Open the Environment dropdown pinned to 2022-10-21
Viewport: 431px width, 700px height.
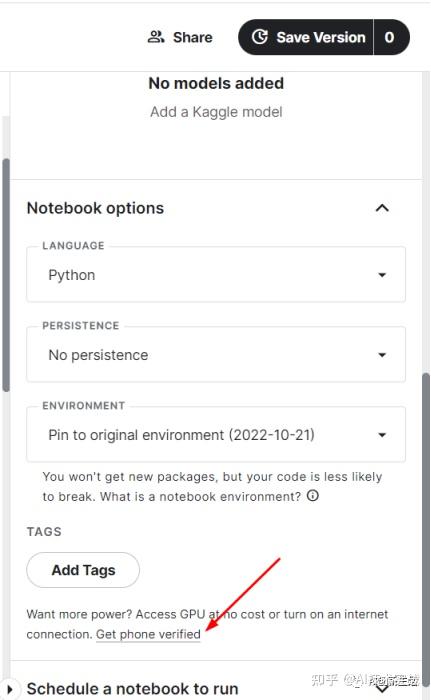(216, 434)
